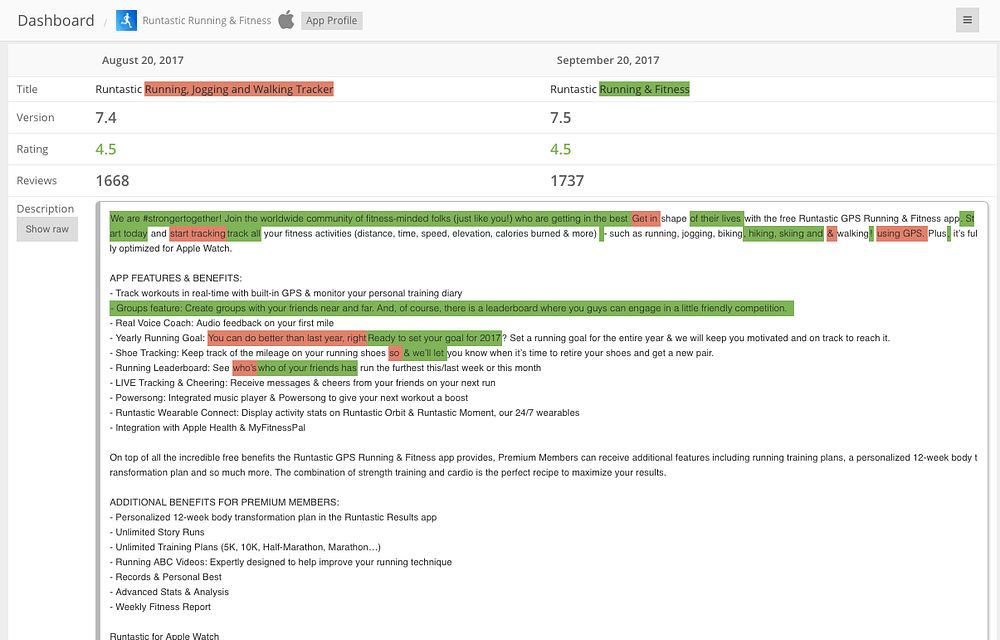Open the Runtastic Running & Fitness breadcrumb
Image resolution: width=1000 pixels, height=640 pixels.
tap(207, 20)
